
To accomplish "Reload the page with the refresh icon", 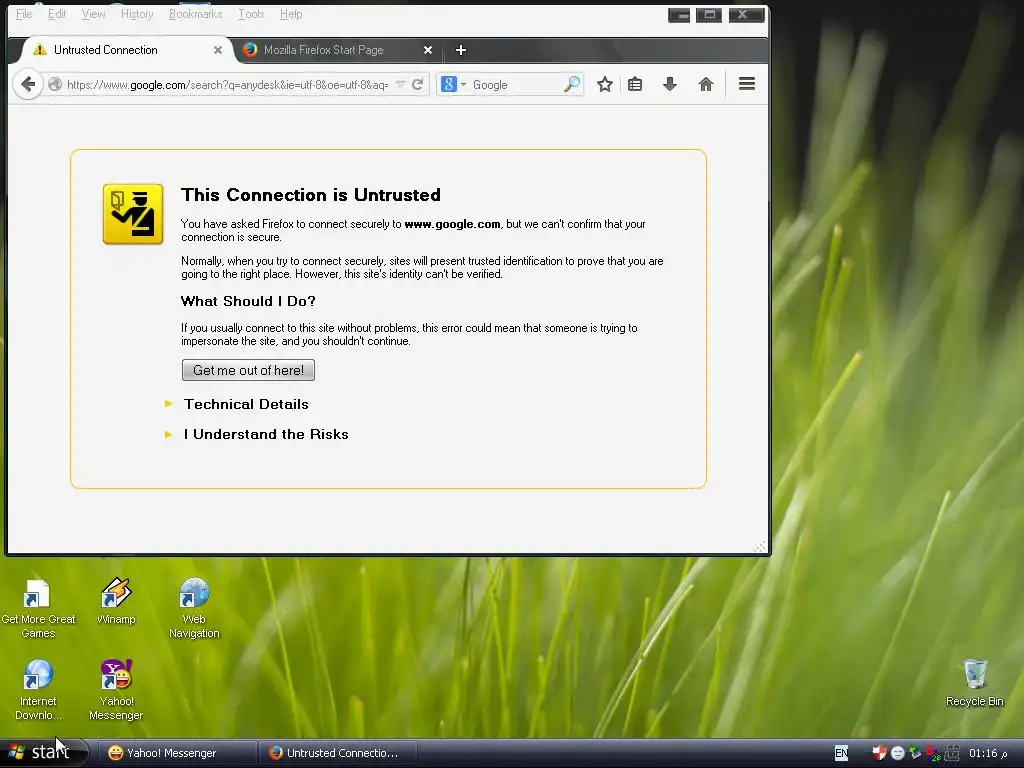I will coord(418,84).
